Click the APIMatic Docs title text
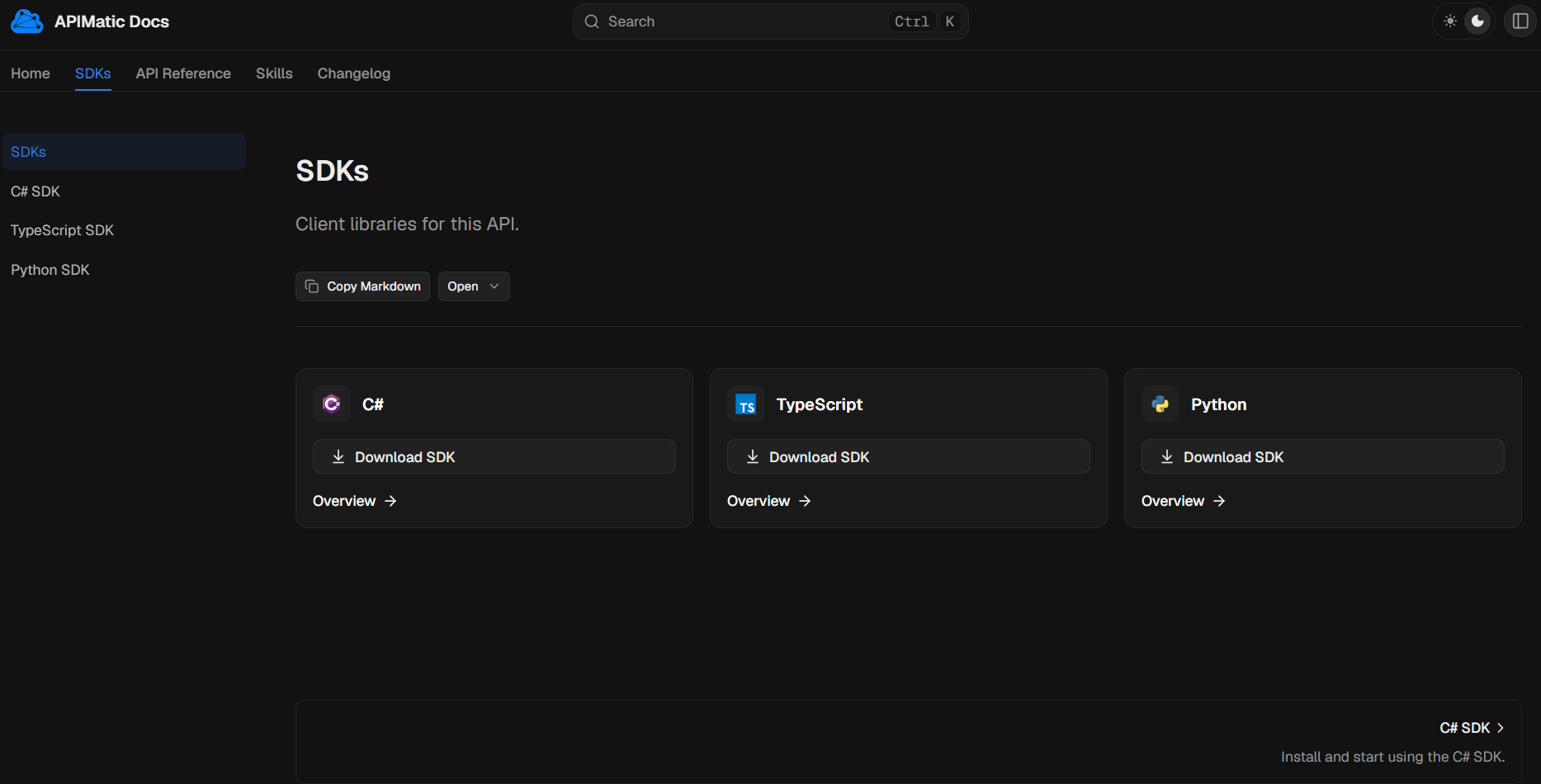1541x784 pixels. 111,21
